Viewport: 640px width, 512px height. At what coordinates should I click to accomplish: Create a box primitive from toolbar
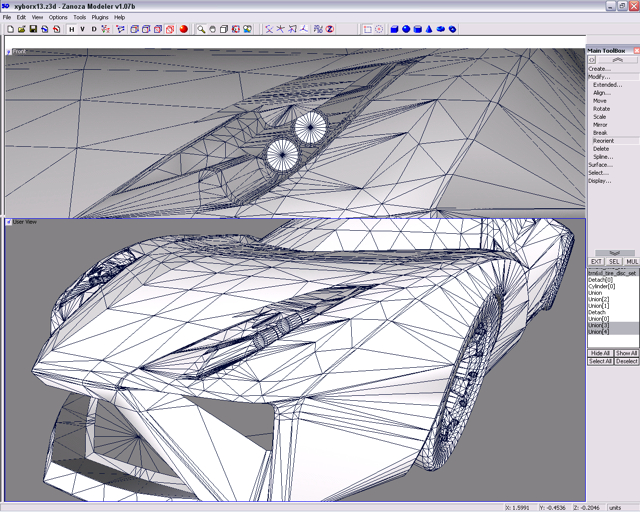393,29
